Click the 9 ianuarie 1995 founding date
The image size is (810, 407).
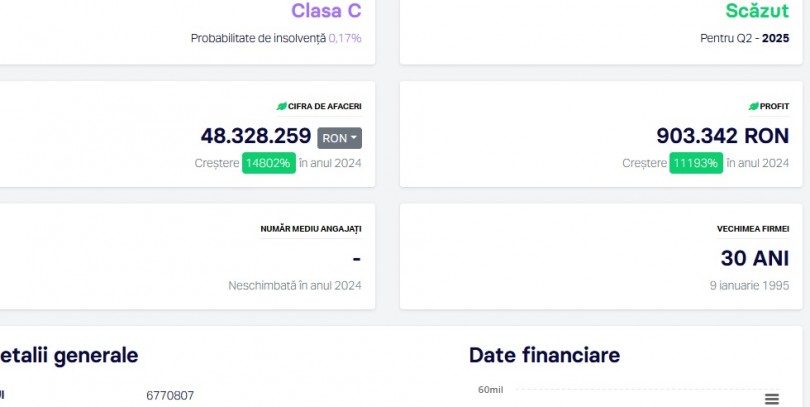click(x=750, y=286)
